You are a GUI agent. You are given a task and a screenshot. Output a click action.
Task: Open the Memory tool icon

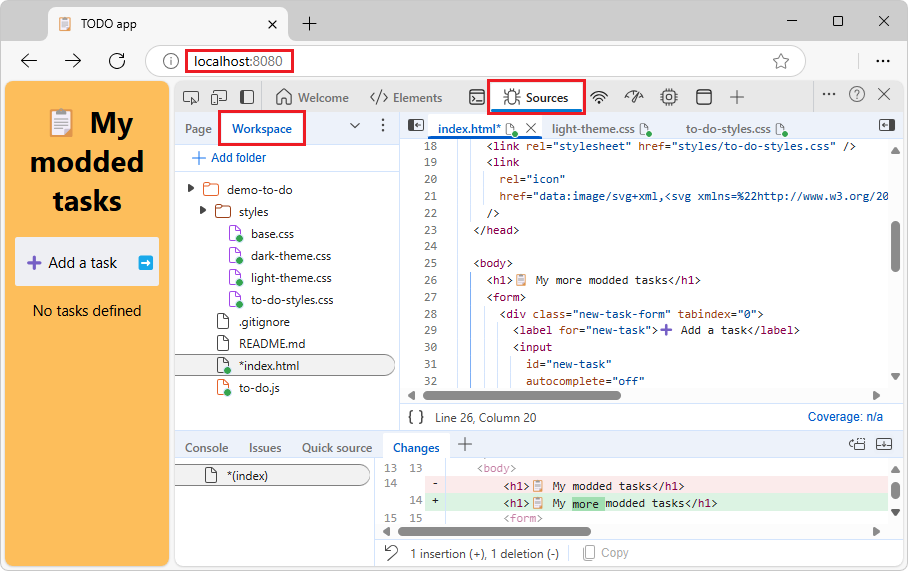pos(669,97)
